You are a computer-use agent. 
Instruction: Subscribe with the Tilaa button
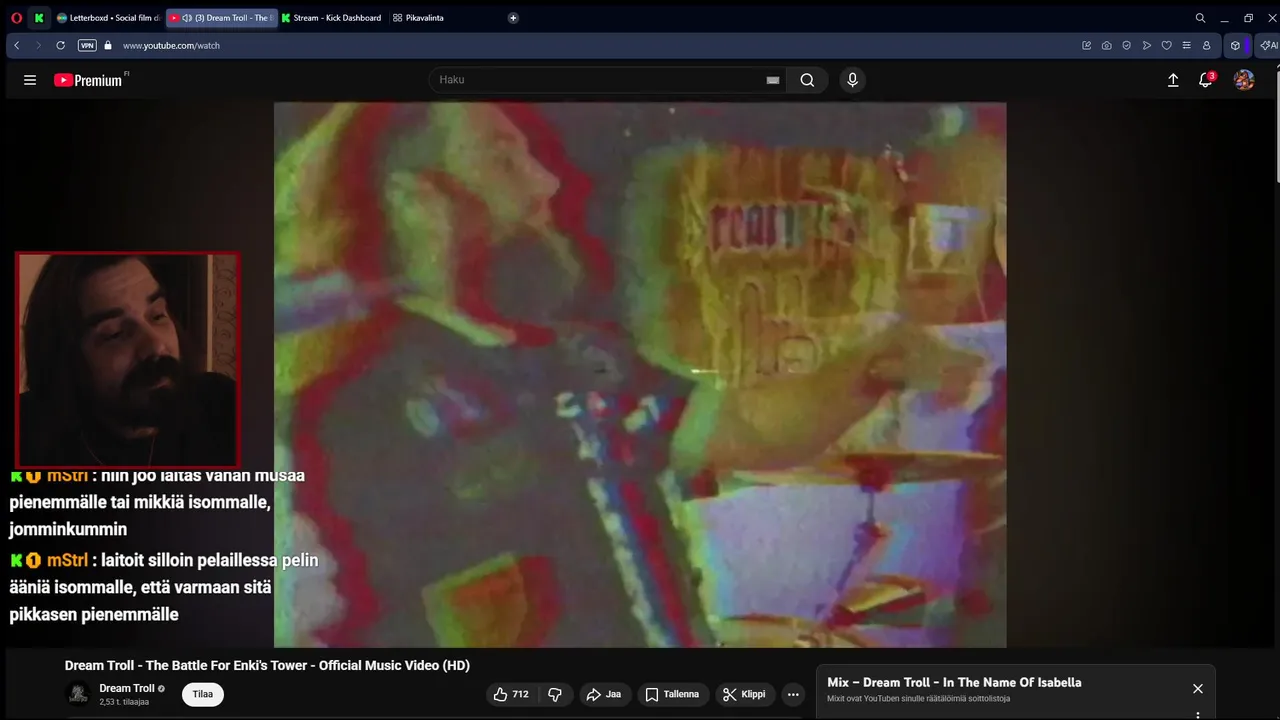pos(203,694)
